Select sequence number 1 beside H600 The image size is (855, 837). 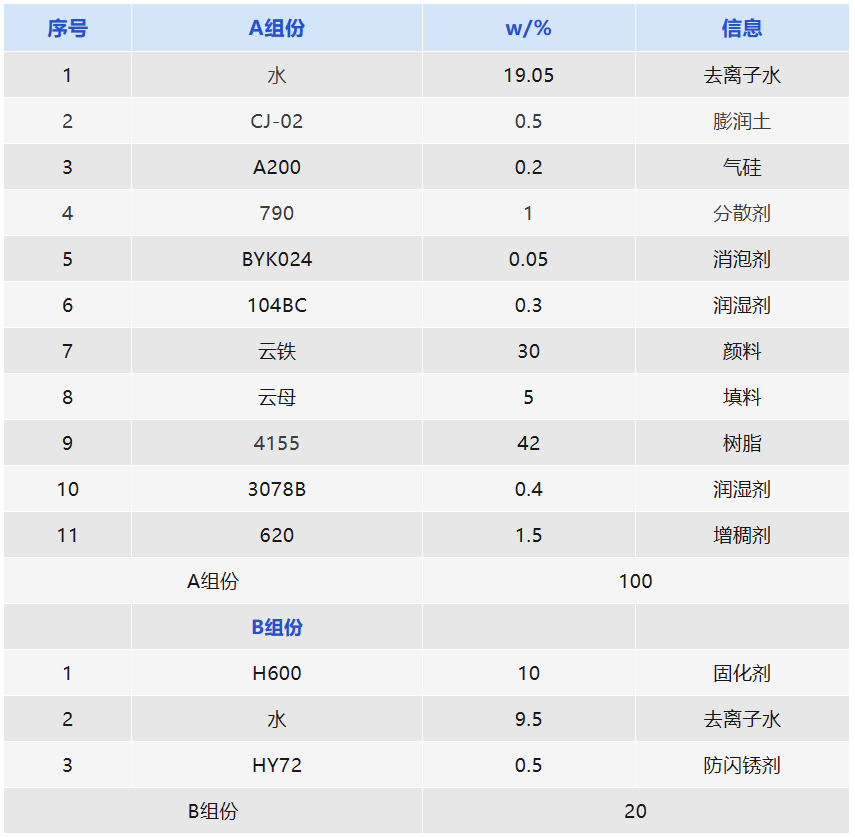pyautogui.click(x=68, y=673)
